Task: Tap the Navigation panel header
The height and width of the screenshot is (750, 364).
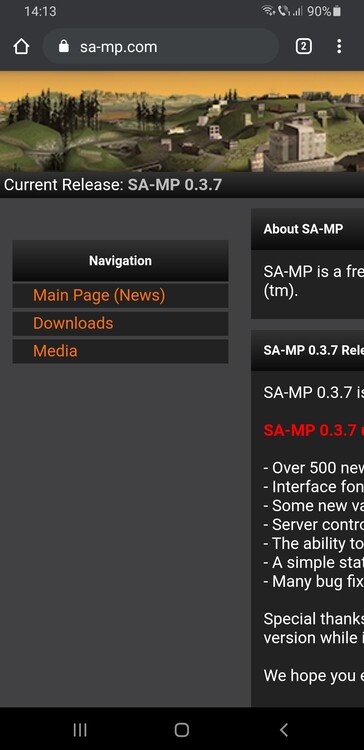Action: tap(120, 261)
